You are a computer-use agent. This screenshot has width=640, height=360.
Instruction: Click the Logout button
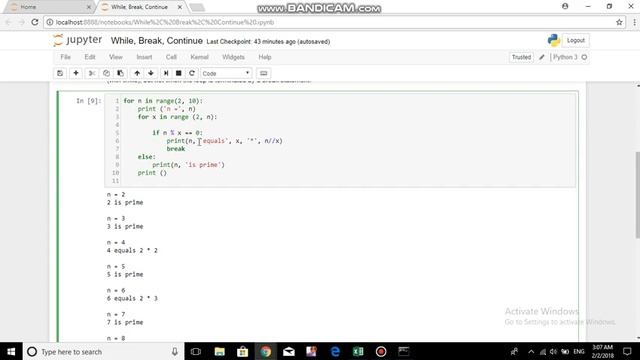click(576, 40)
